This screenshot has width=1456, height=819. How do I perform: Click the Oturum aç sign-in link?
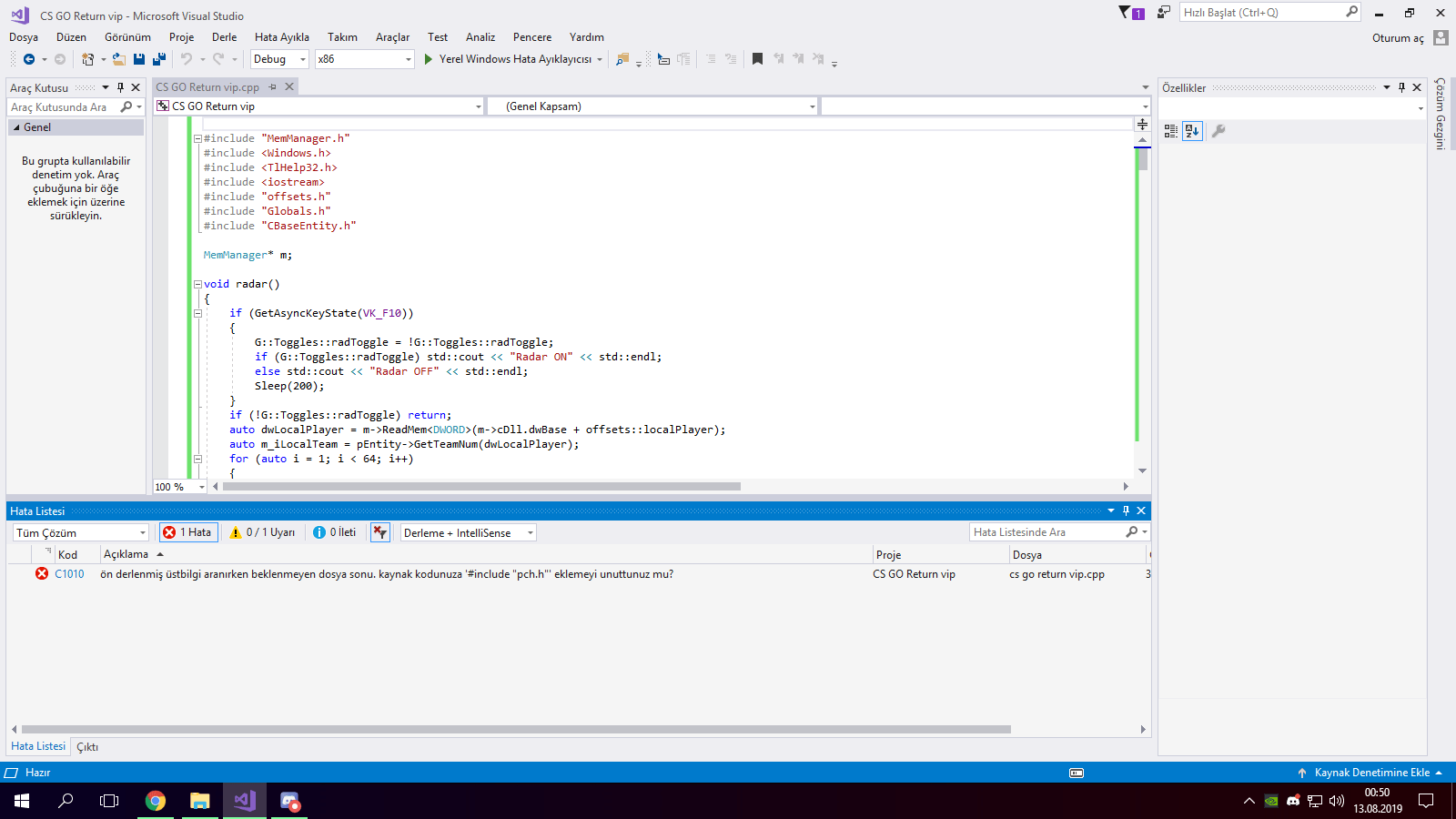coord(1398,38)
